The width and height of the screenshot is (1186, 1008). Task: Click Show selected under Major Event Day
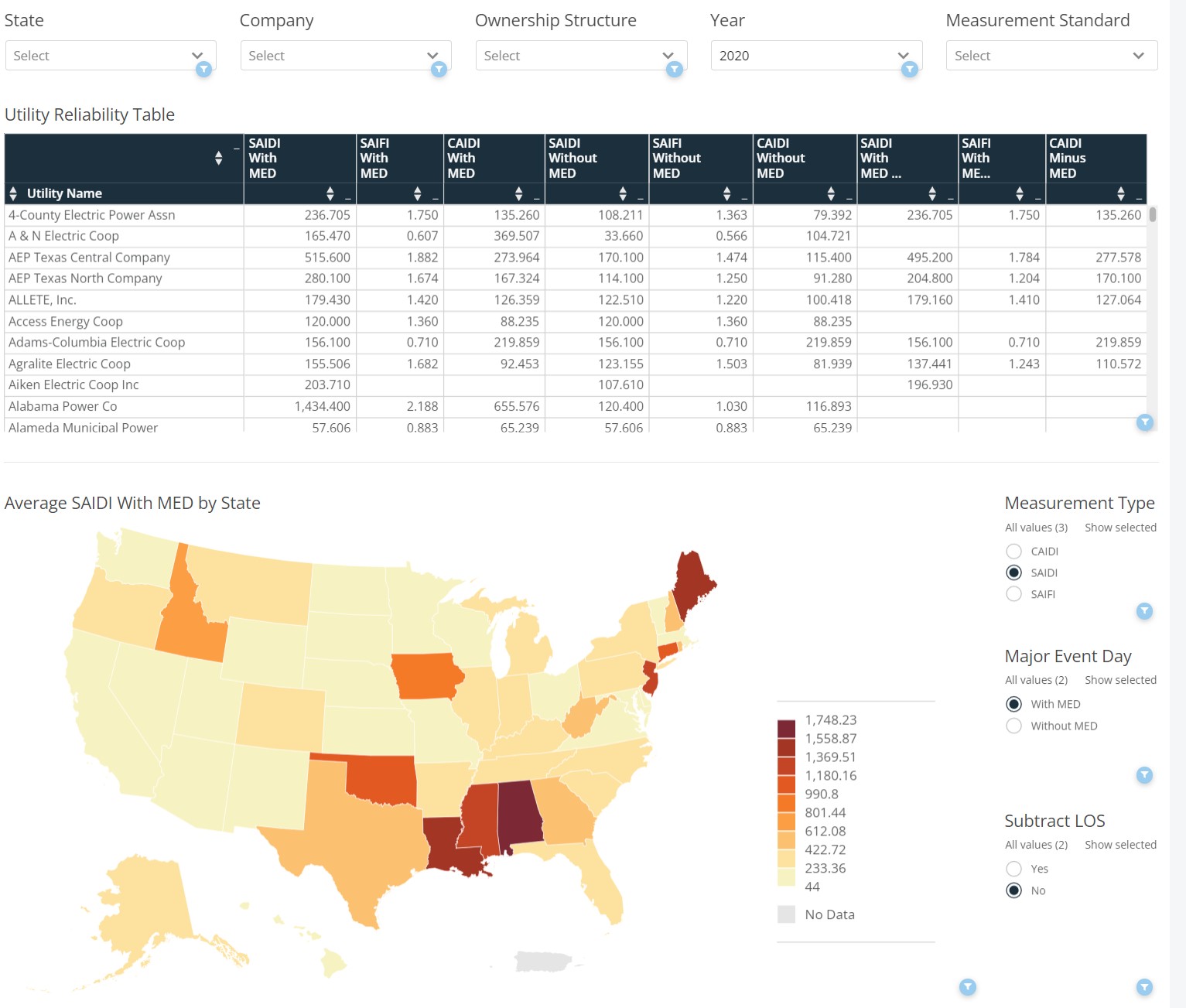pos(1120,680)
